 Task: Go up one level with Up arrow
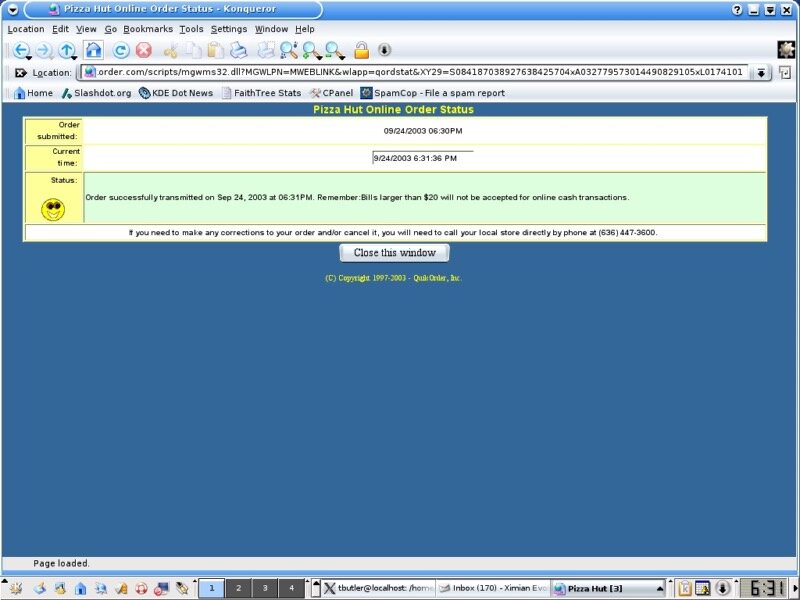66,49
